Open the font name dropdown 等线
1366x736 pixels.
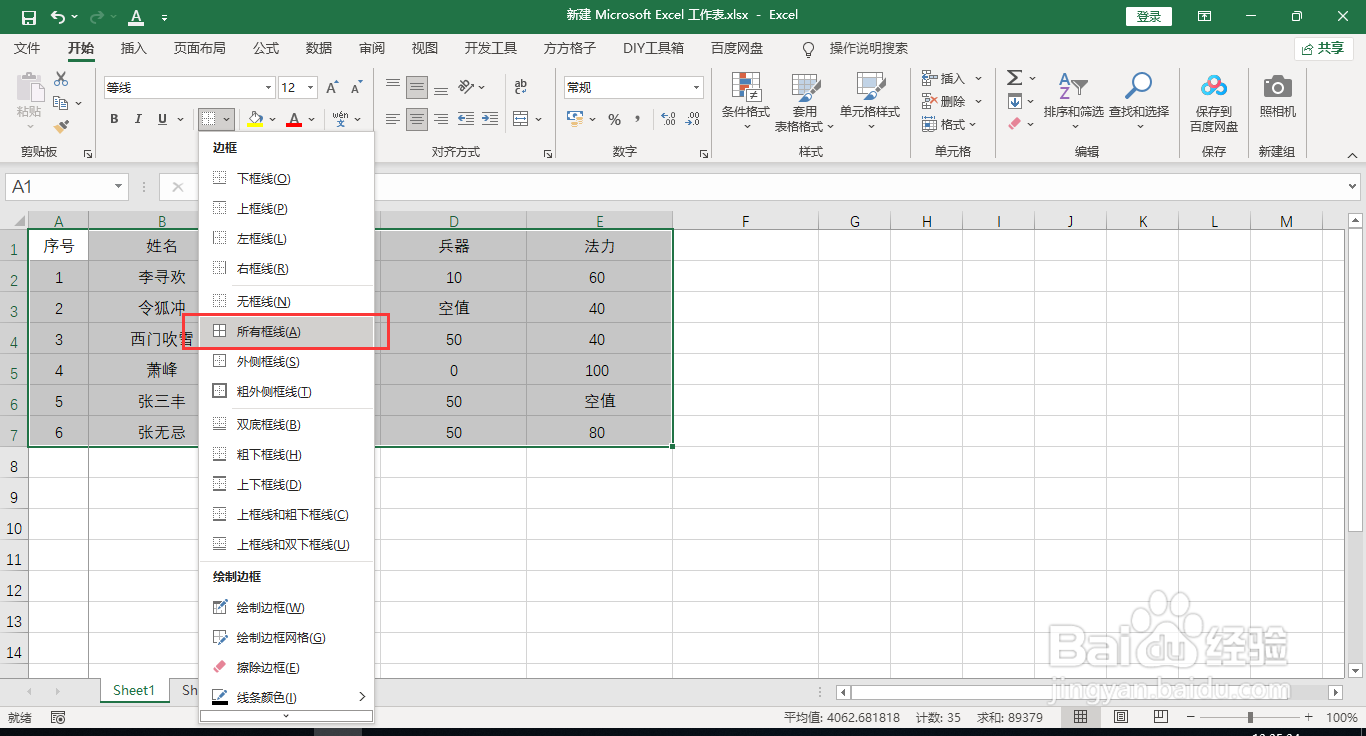click(x=268, y=88)
